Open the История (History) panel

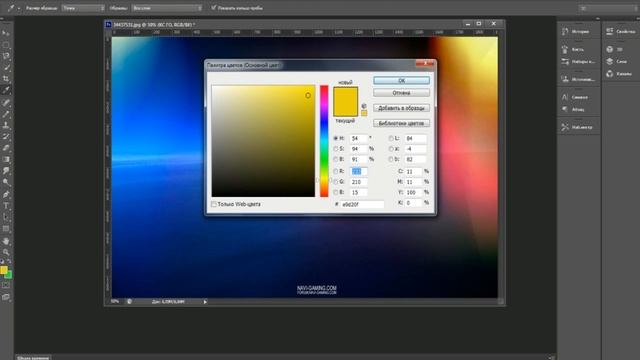click(576, 31)
